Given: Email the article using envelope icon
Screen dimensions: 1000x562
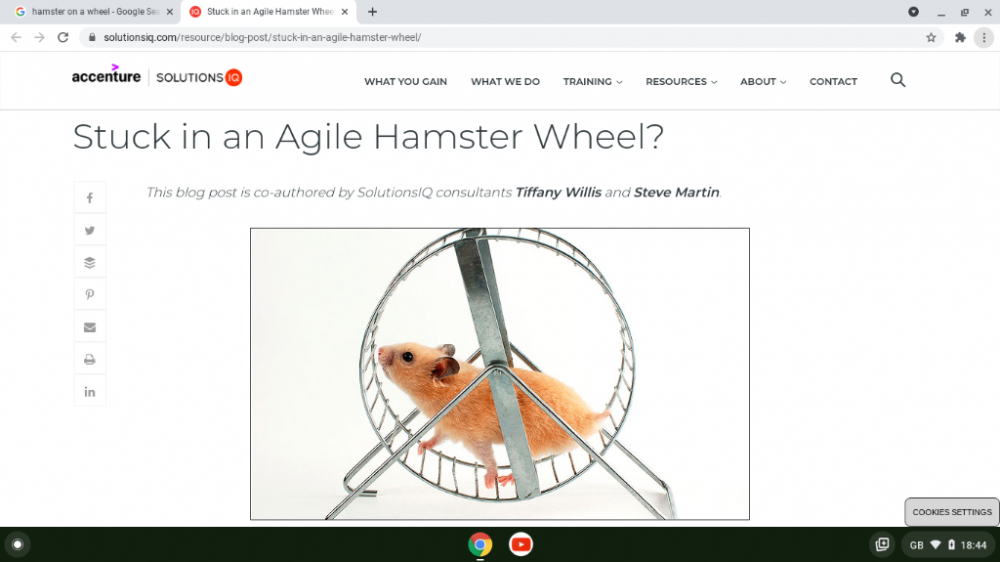Looking at the screenshot, I should 89,327.
